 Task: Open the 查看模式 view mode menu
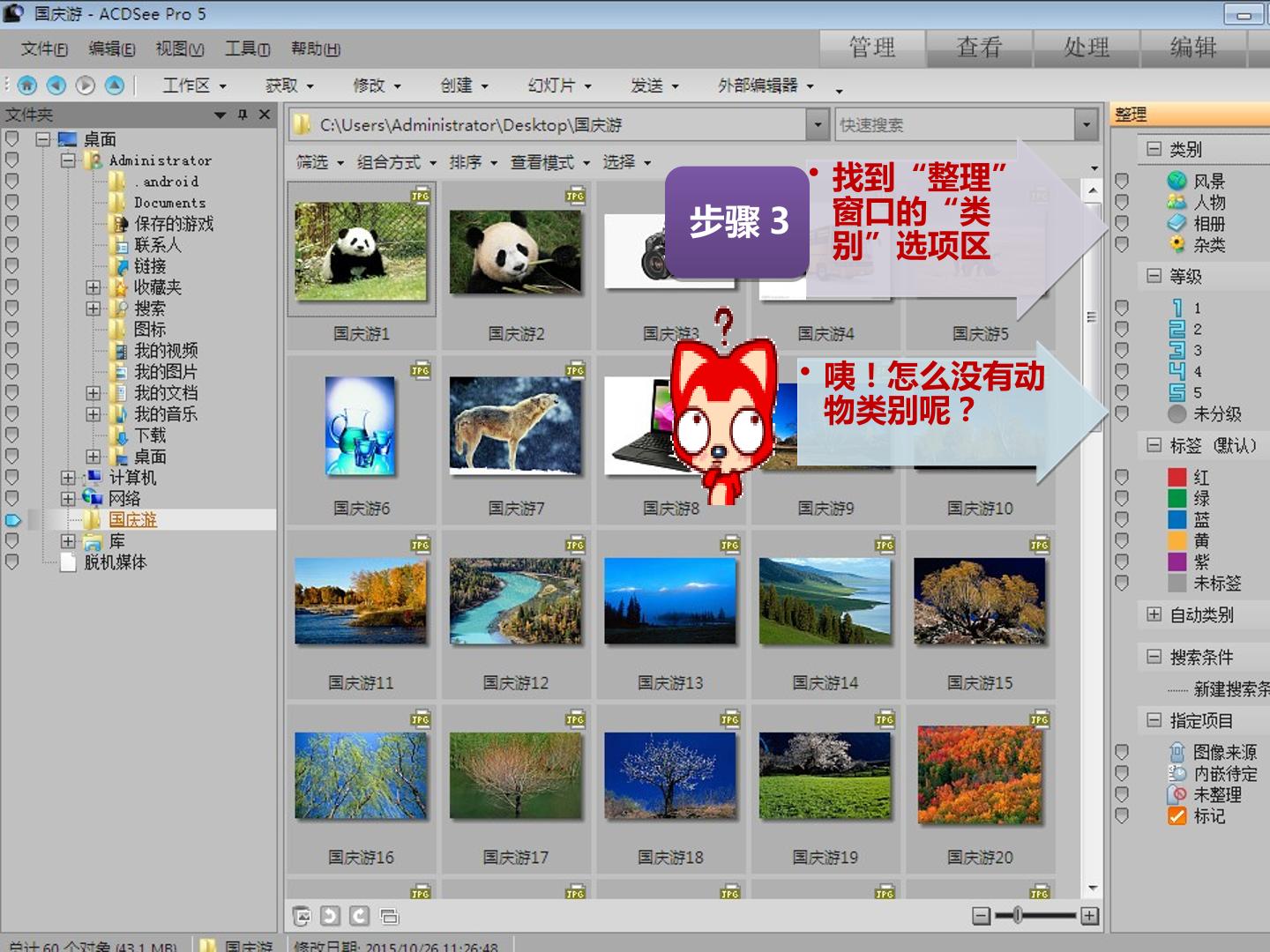click(550, 162)
